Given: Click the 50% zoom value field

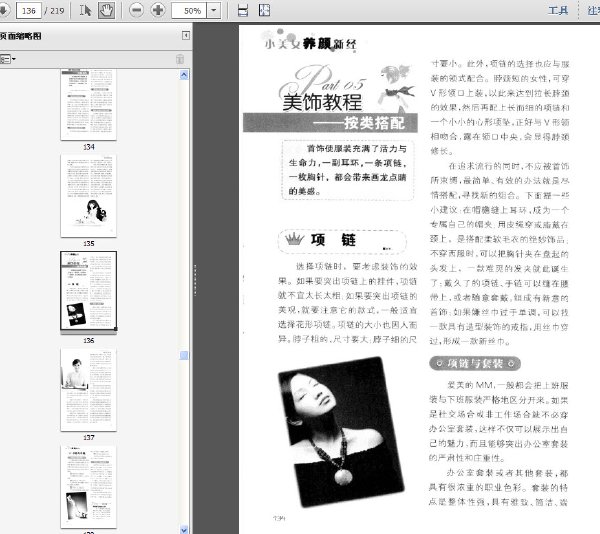Looking at the screenshot, I should tap(189, 10).
